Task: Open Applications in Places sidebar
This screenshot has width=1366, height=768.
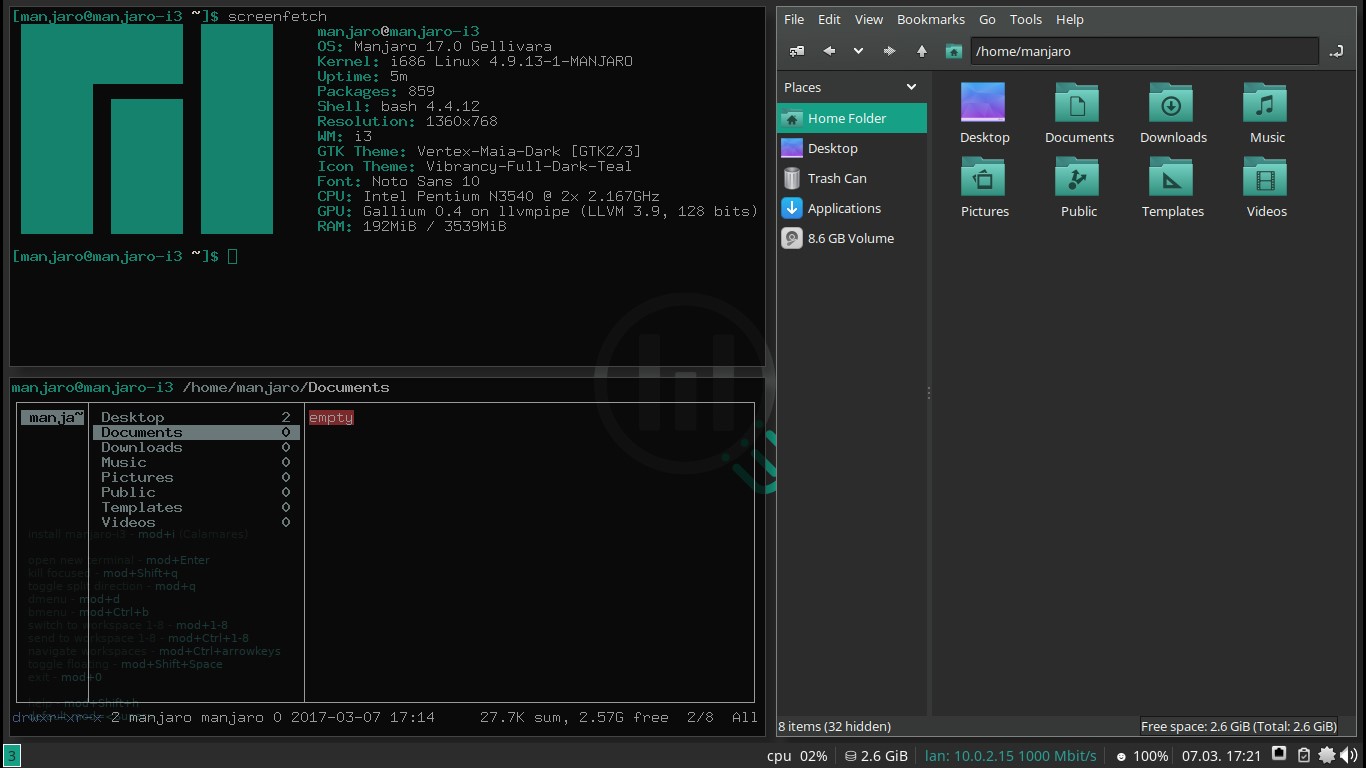Action: tap(852, 208)
